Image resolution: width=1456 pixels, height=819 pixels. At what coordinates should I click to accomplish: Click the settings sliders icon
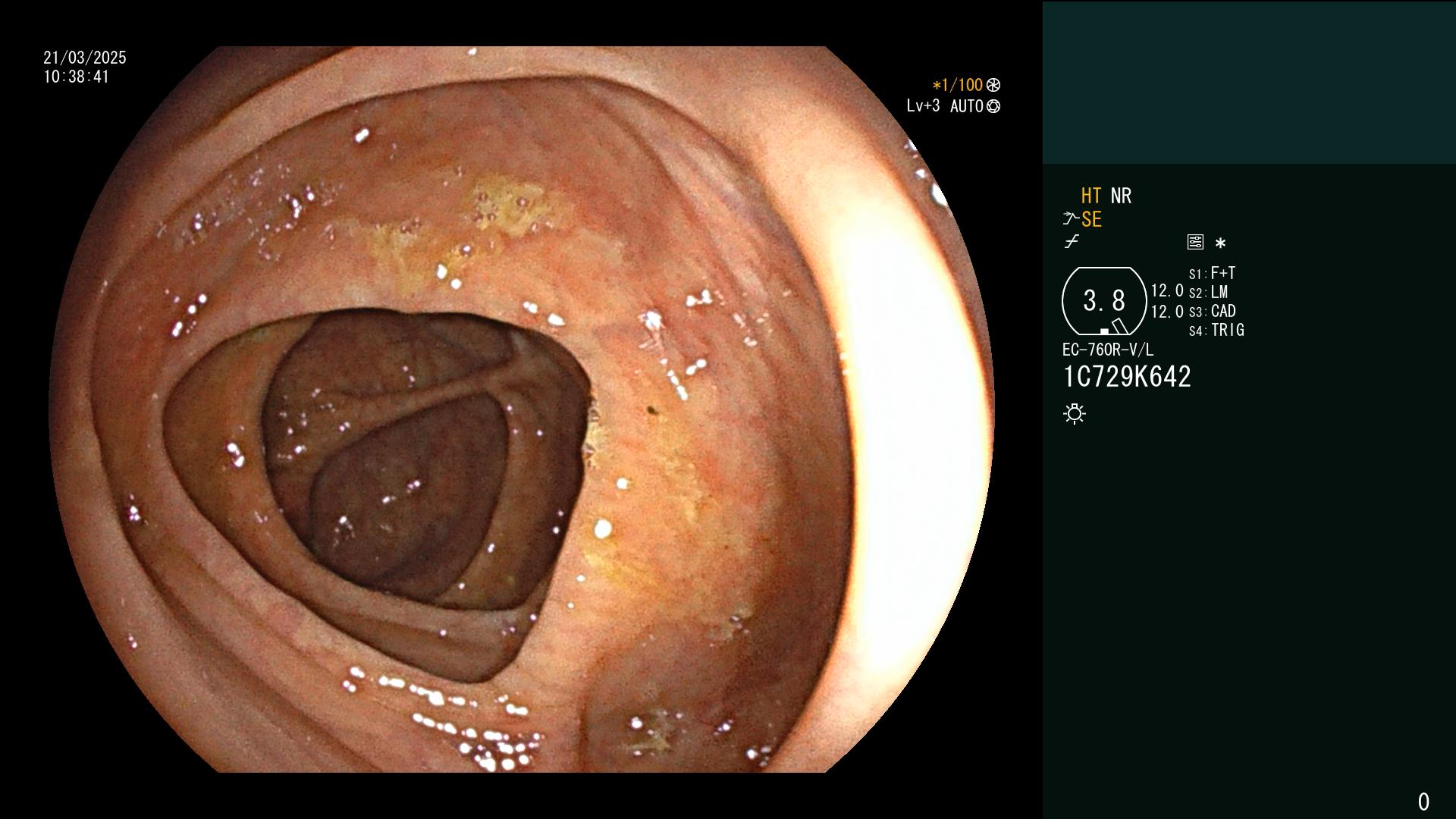pos(1195,242)
